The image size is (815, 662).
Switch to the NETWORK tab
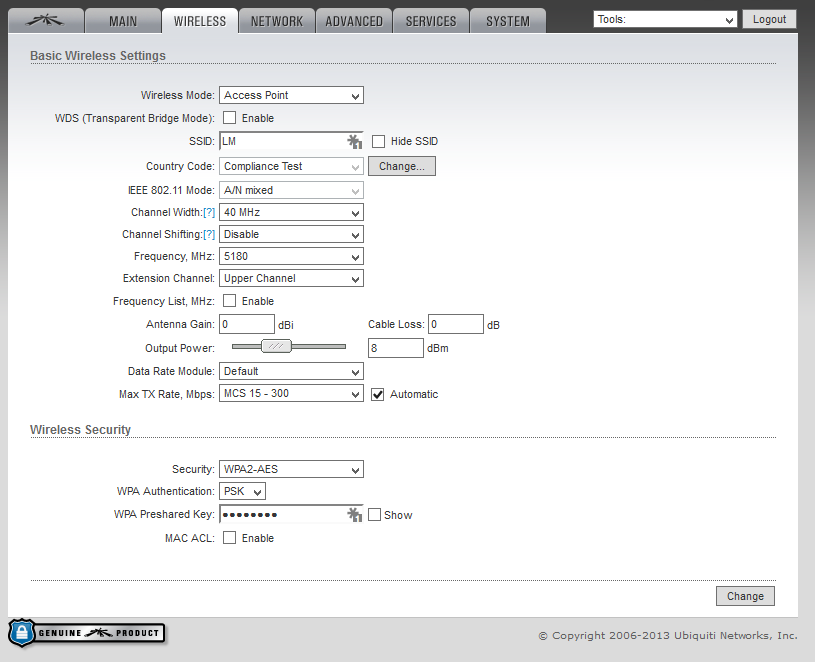pyautogui.click(x=277, y=21)
